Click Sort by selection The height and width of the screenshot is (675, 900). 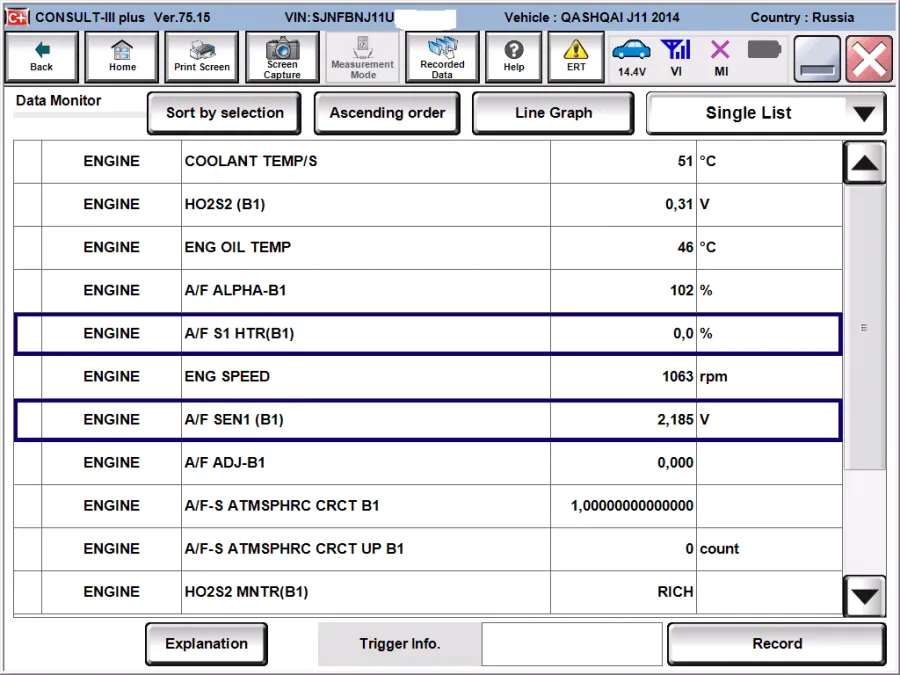[224, 113]
